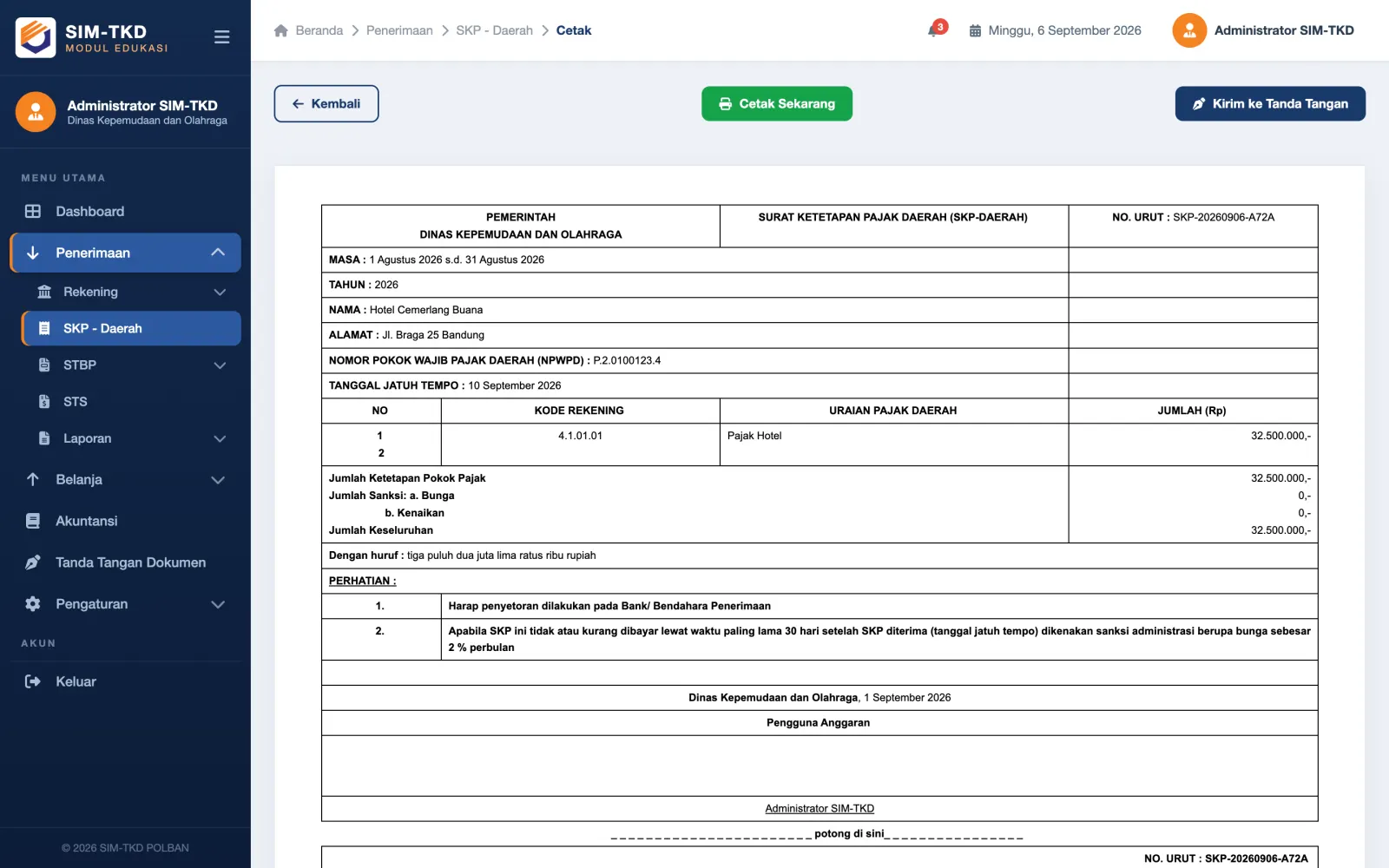Image resolution: width=1389 pixels, height=868 pixels.
Task: Click the Pajak Hotel description cell
Action: (894, 444)
